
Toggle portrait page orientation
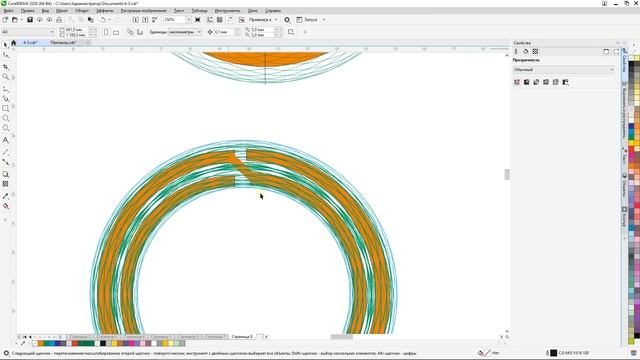pyautogui.click(x=106, y=32)
